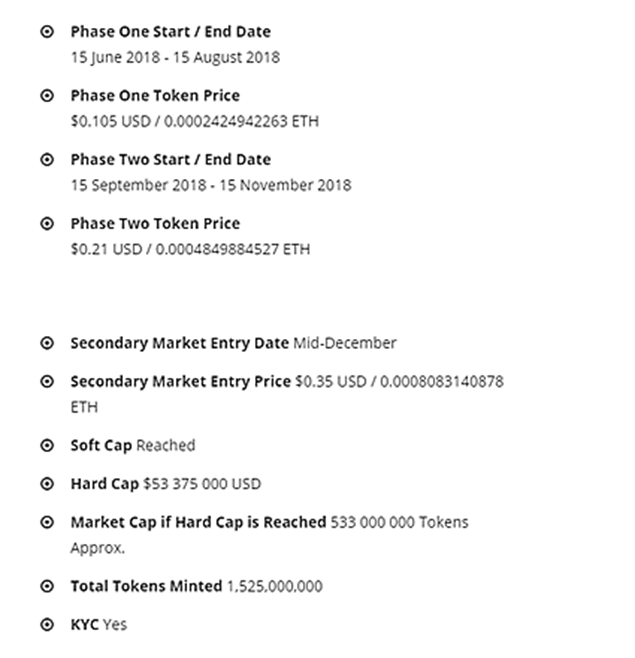Click bullet icon beside Soft Cap
635x658 pixels.
(46, 445)
